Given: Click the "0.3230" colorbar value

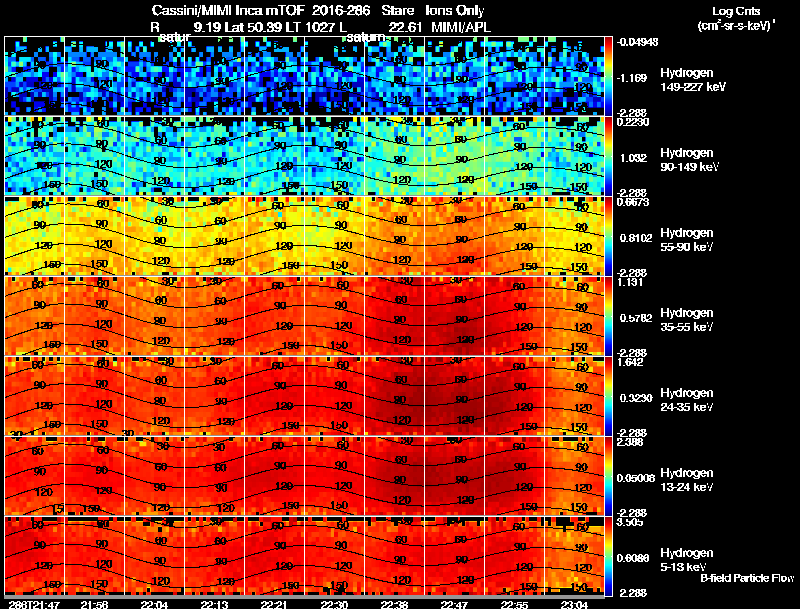Looking at the screenshot, I should (x=636, y=398).
